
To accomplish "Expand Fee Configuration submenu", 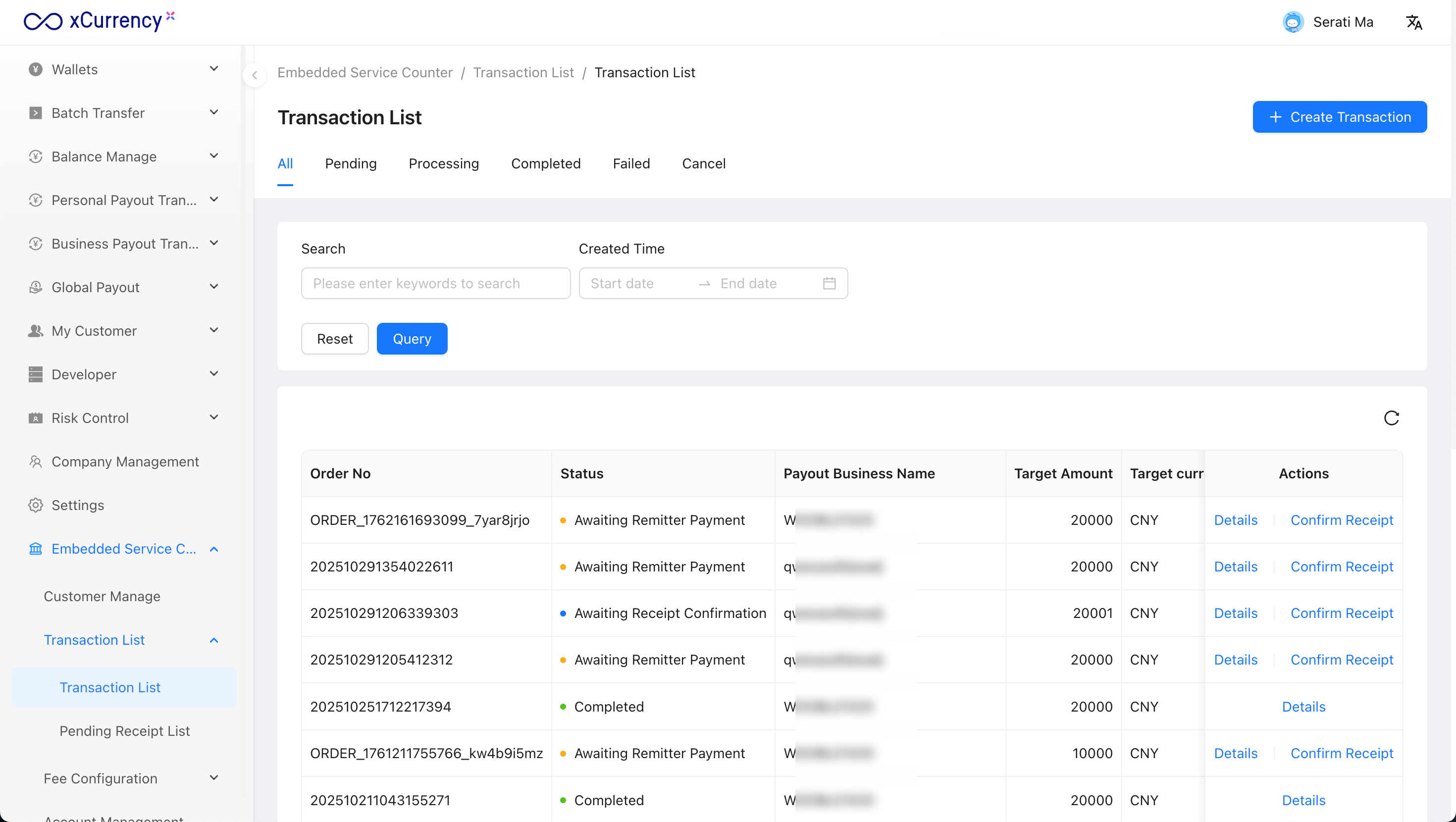I will pos(213,778).
